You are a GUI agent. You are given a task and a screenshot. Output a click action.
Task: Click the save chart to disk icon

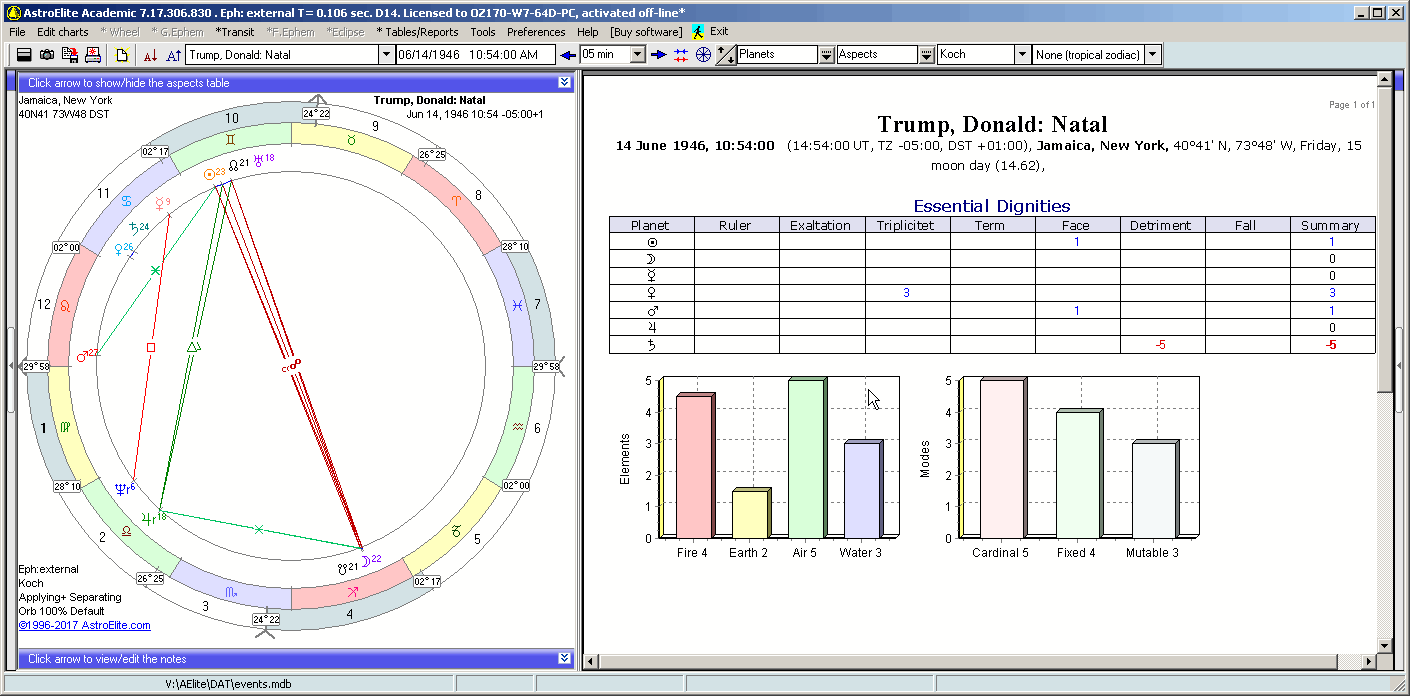(70, 54)
